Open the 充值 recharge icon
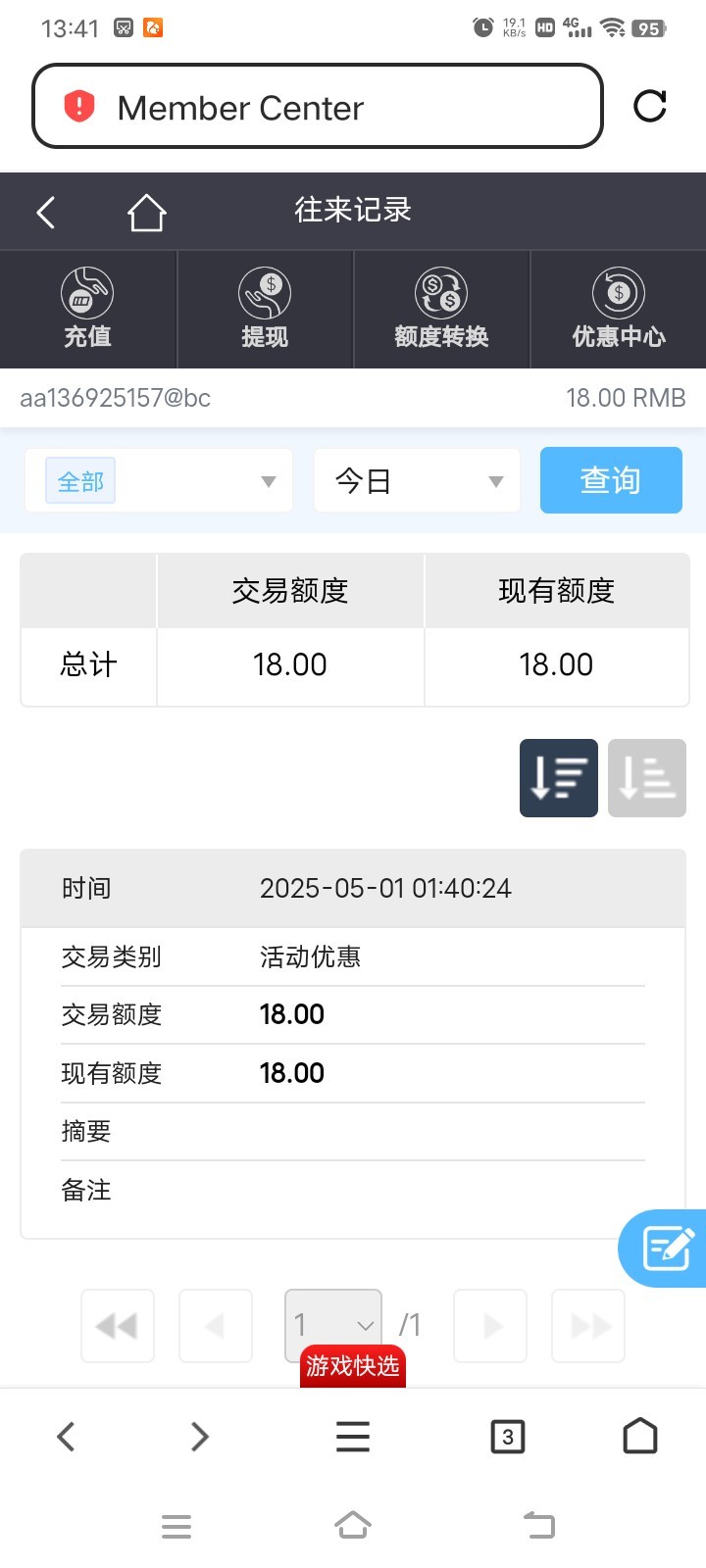This screenshot has height=1568, width=706. pos(87,309)
